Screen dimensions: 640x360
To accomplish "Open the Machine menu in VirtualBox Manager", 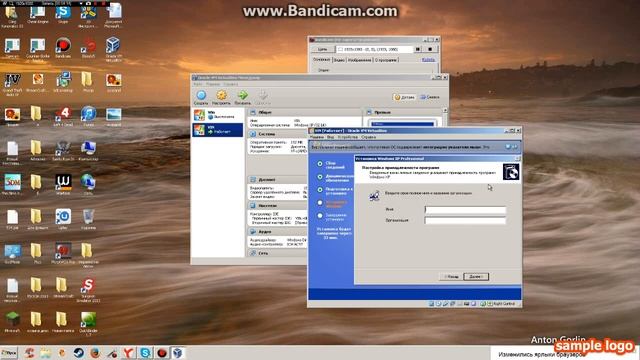I will (x=213, y=84).
